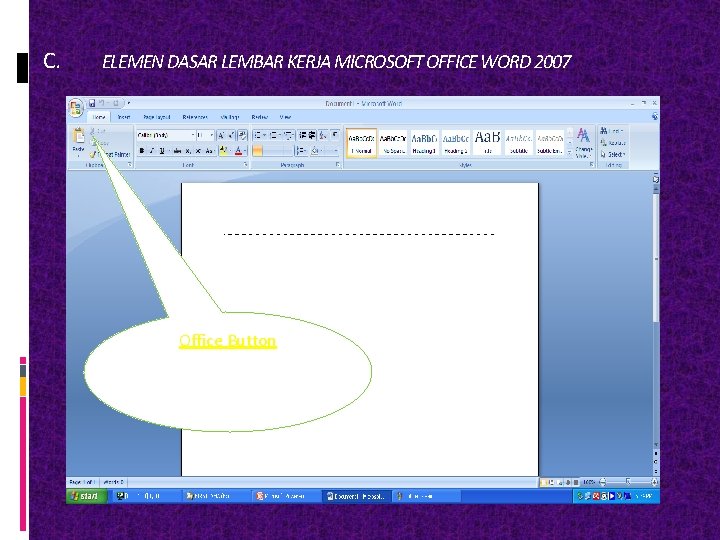The image size is (720, 540).
Task: Click the Word Help icon
Action: coord(655,117)
